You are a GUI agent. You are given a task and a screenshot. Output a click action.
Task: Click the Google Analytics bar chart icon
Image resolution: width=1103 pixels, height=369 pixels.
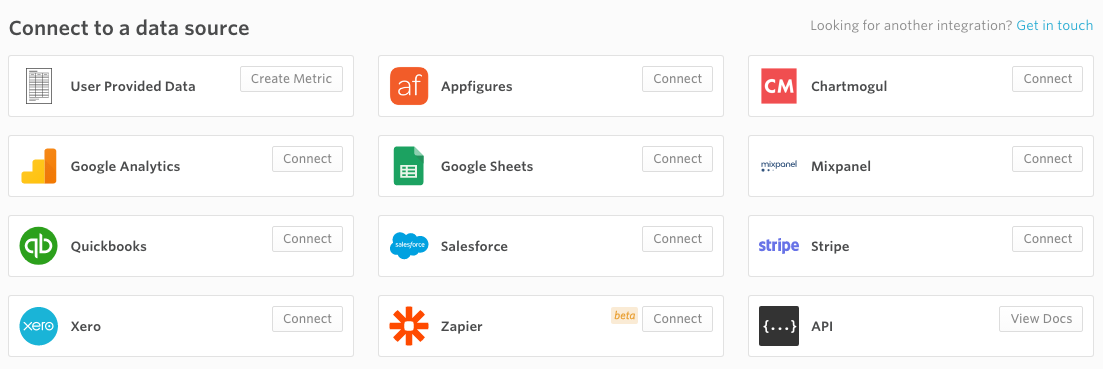pyautogui.click(x=39, y=167)
